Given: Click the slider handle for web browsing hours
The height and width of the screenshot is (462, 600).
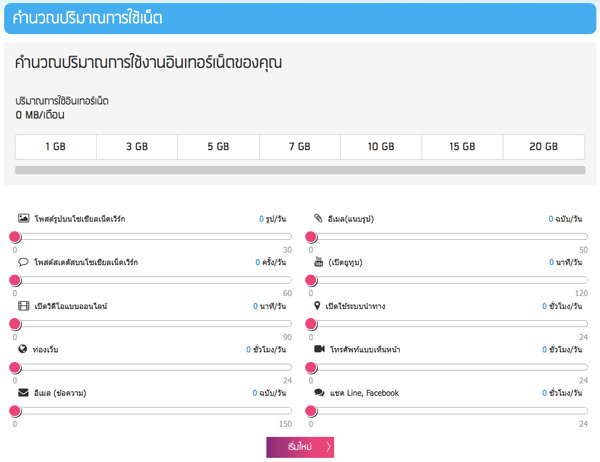Looking at the screenshot, I should (x=15, y=368).
